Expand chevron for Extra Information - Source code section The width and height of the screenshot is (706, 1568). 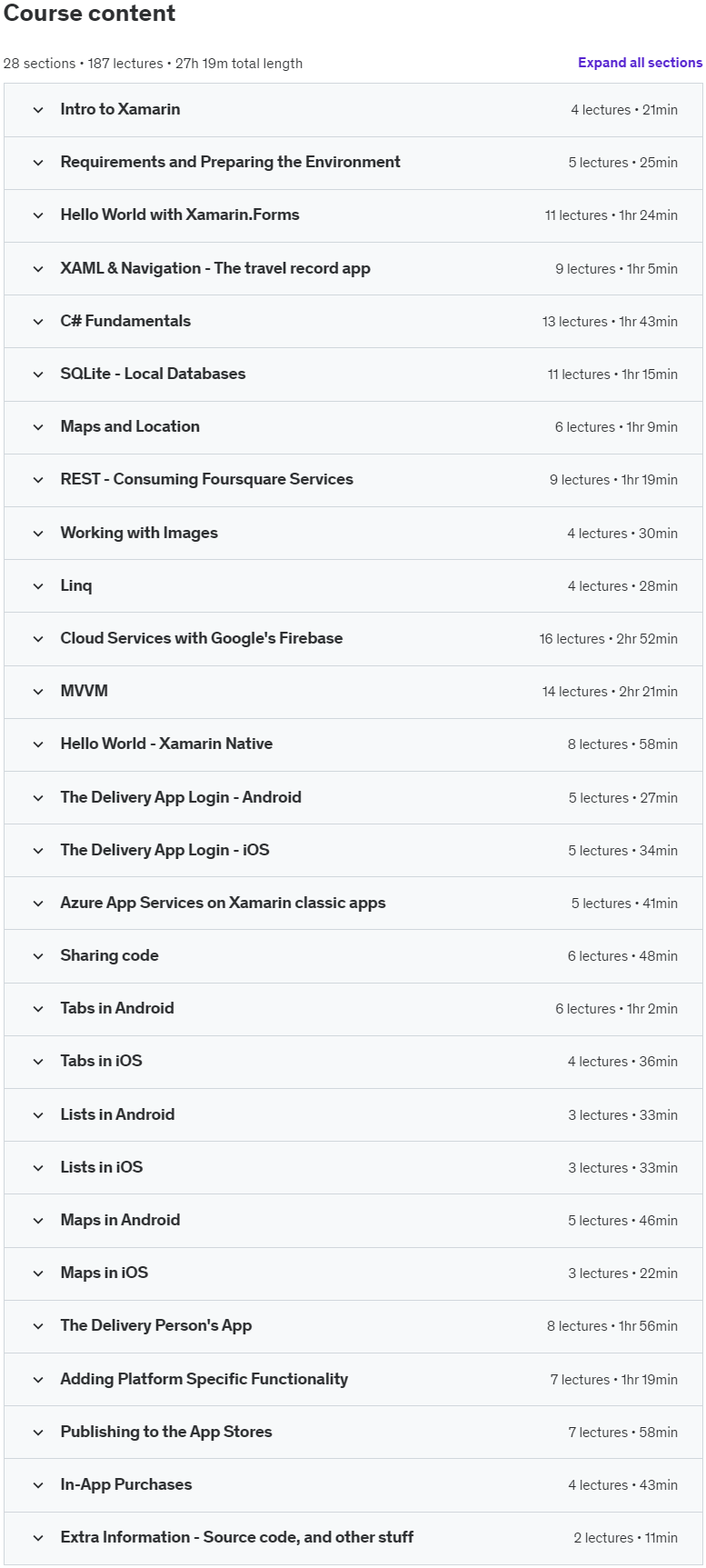click(38, 1538)
